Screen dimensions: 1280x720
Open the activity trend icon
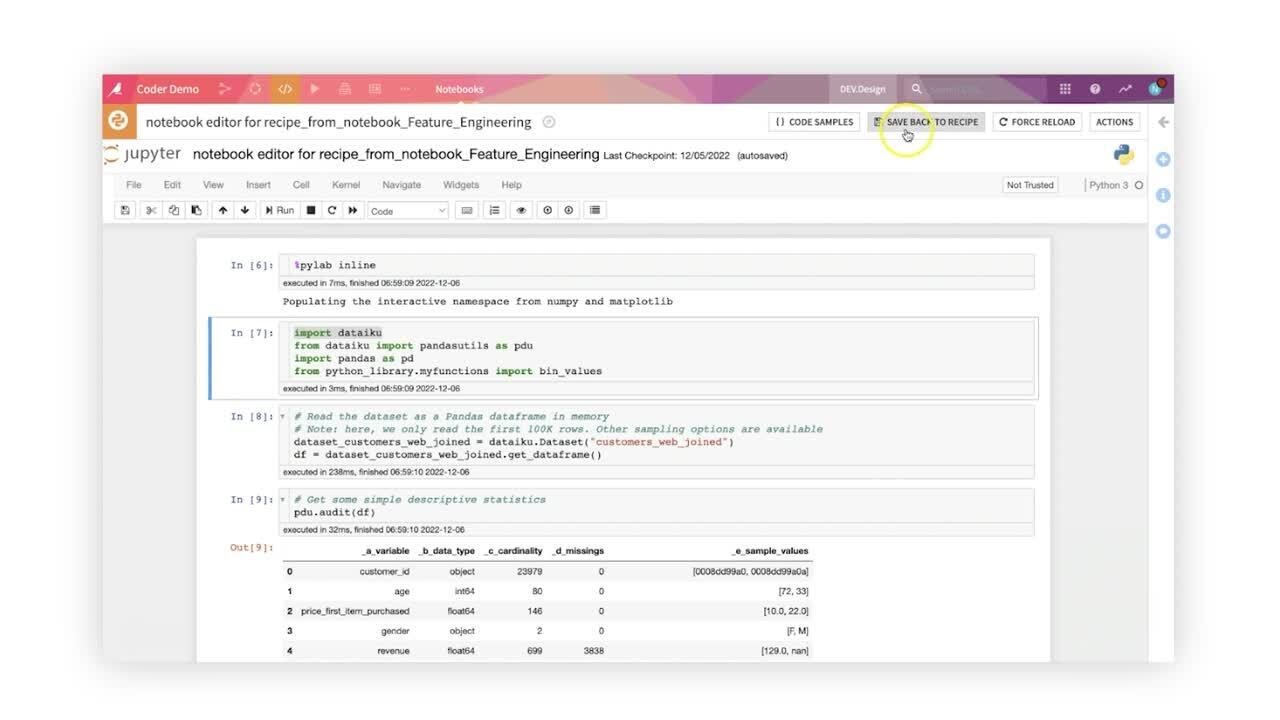coord(1125,89)
